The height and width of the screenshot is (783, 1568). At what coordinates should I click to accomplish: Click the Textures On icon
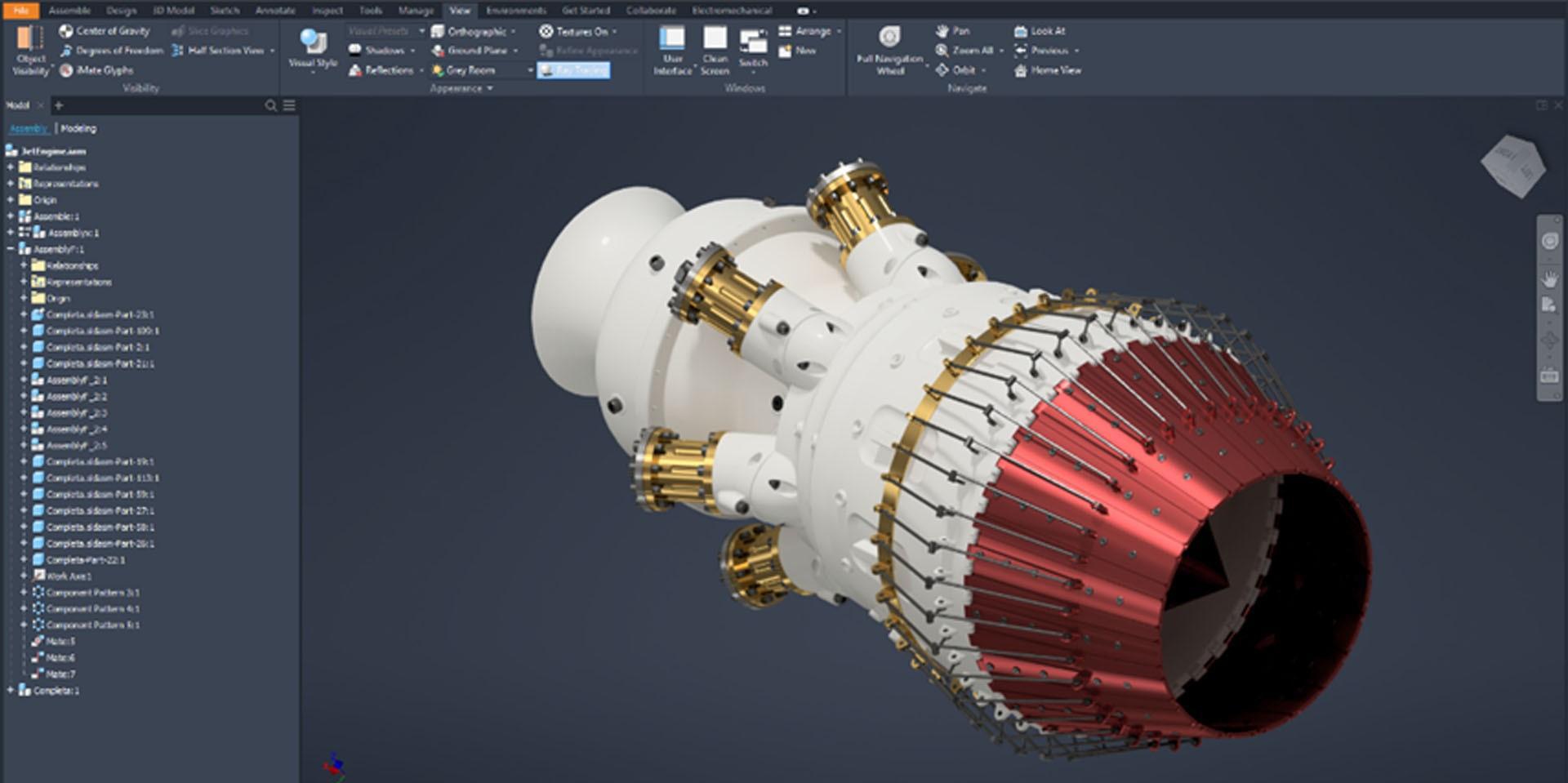pyautogui.click(x=546, y=31)
